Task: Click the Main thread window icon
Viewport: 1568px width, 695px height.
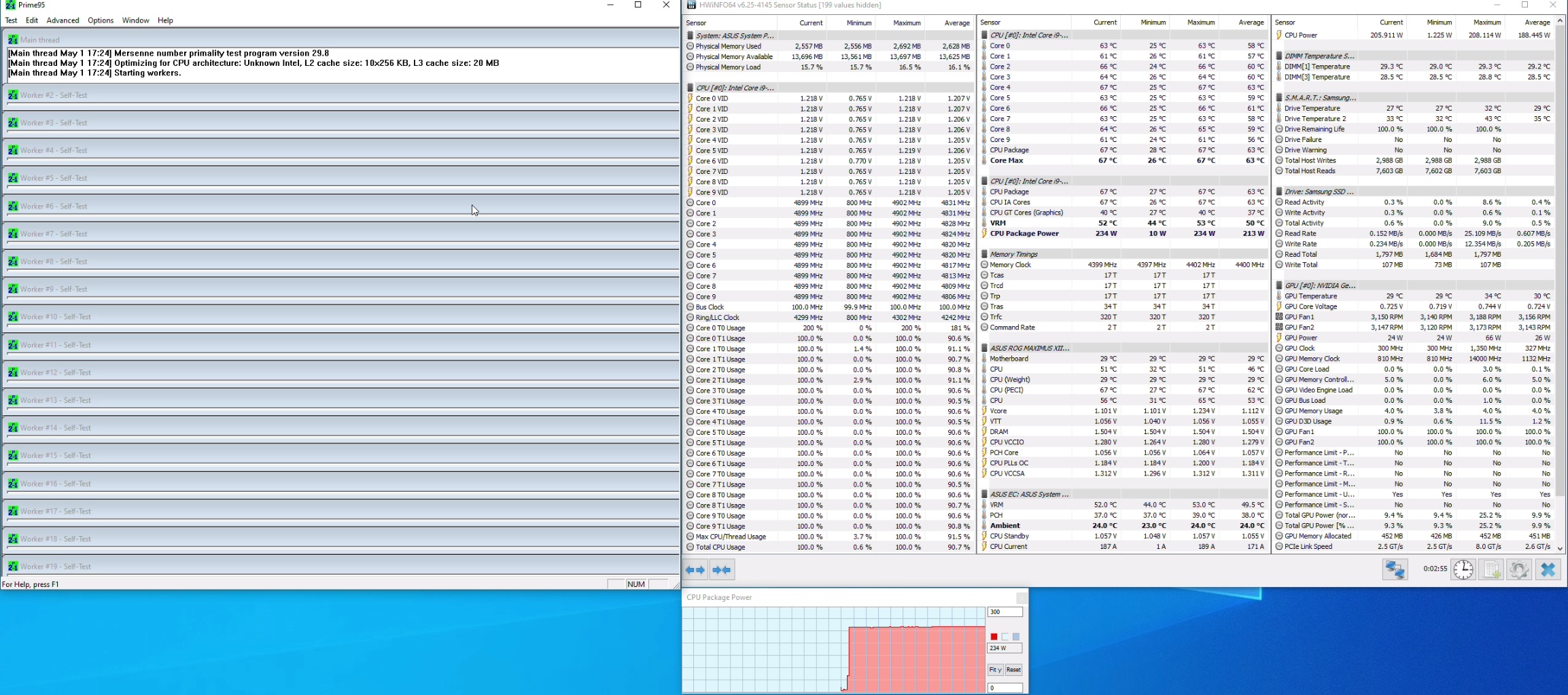Action: click(13, 39)
